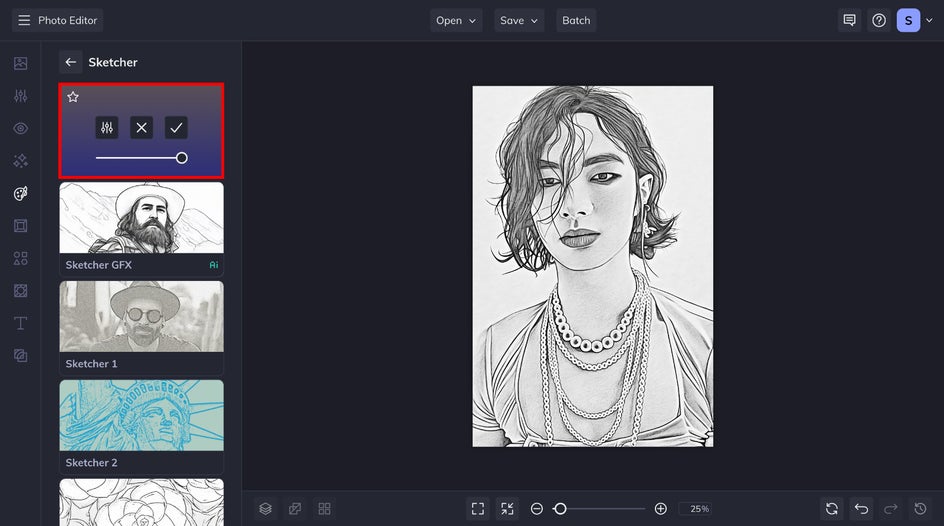Open the effect settings sliders button
This screenshot has width=944, height=526.
[x=107, y=128]
